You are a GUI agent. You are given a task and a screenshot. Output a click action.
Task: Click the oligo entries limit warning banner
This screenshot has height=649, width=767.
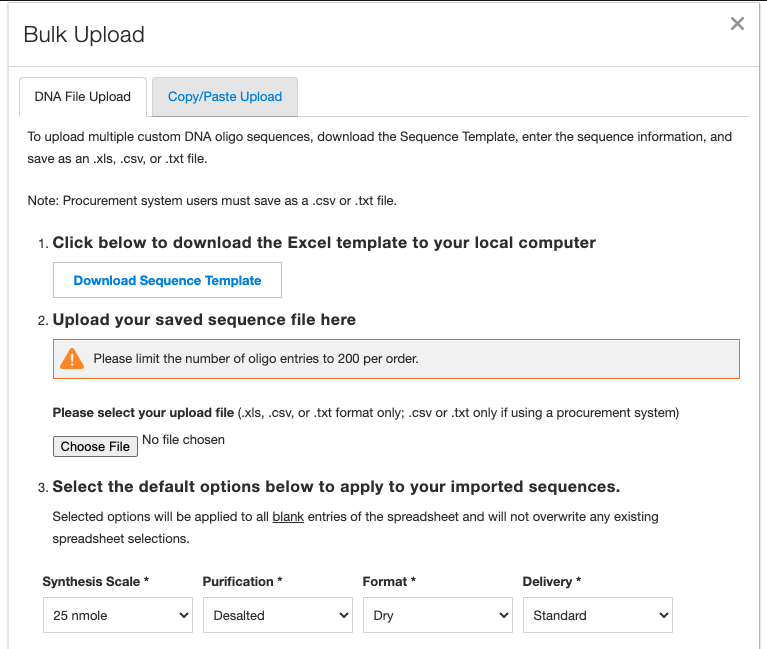pos(396,359)
